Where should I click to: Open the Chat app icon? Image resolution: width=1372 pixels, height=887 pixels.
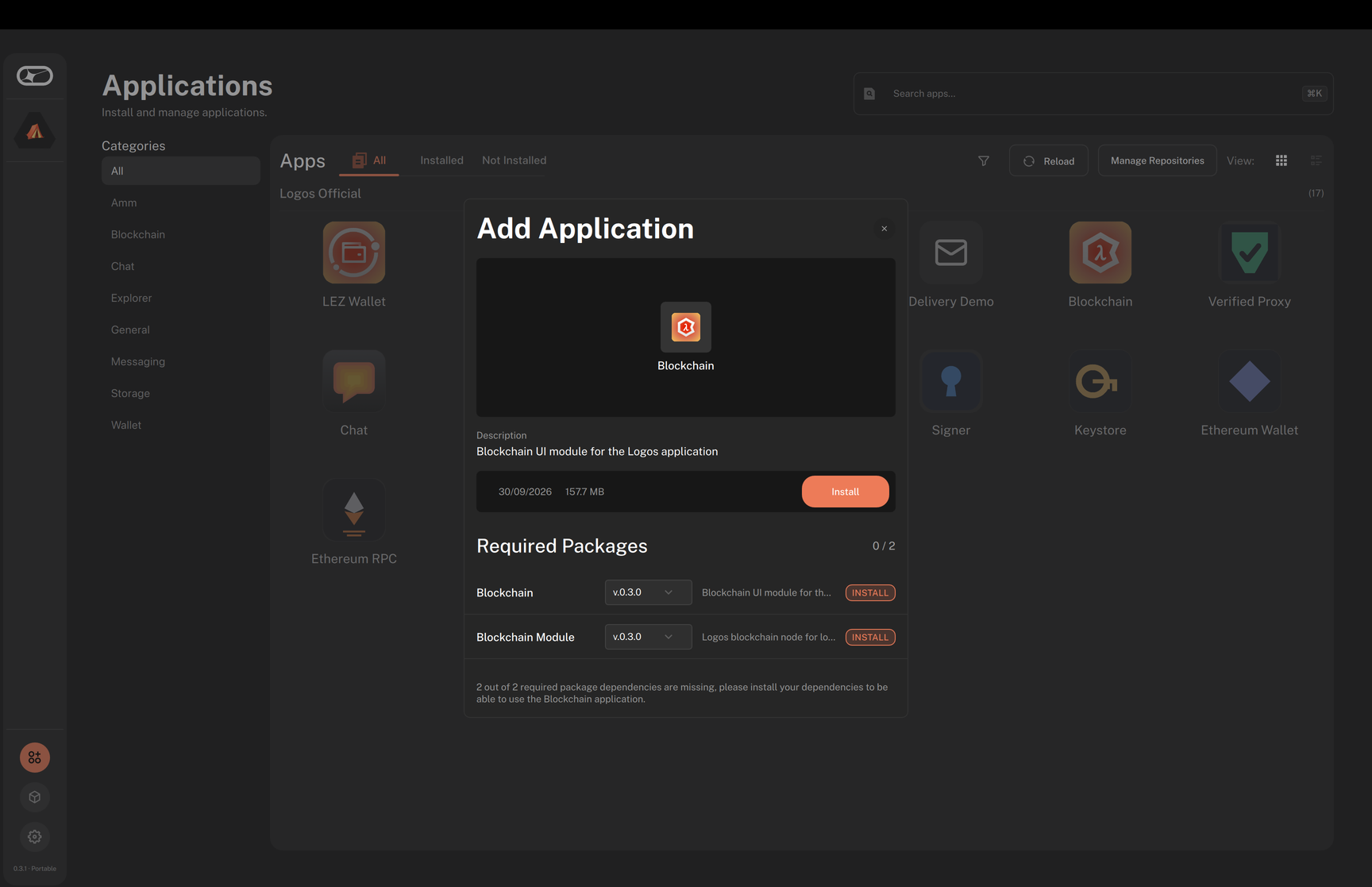[354, 381]
